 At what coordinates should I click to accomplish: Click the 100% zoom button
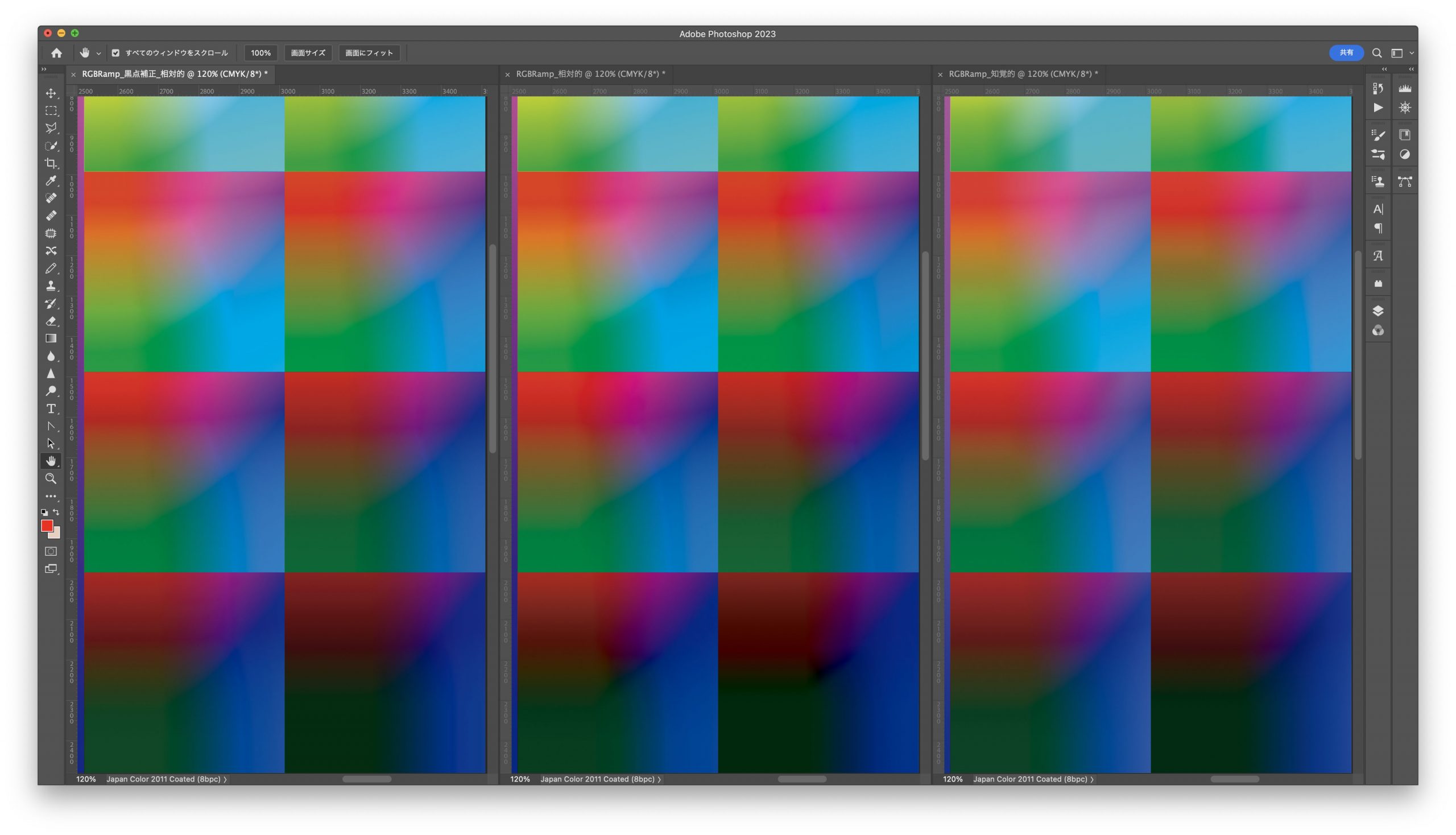pyautogui.click(x=261, y=53)
